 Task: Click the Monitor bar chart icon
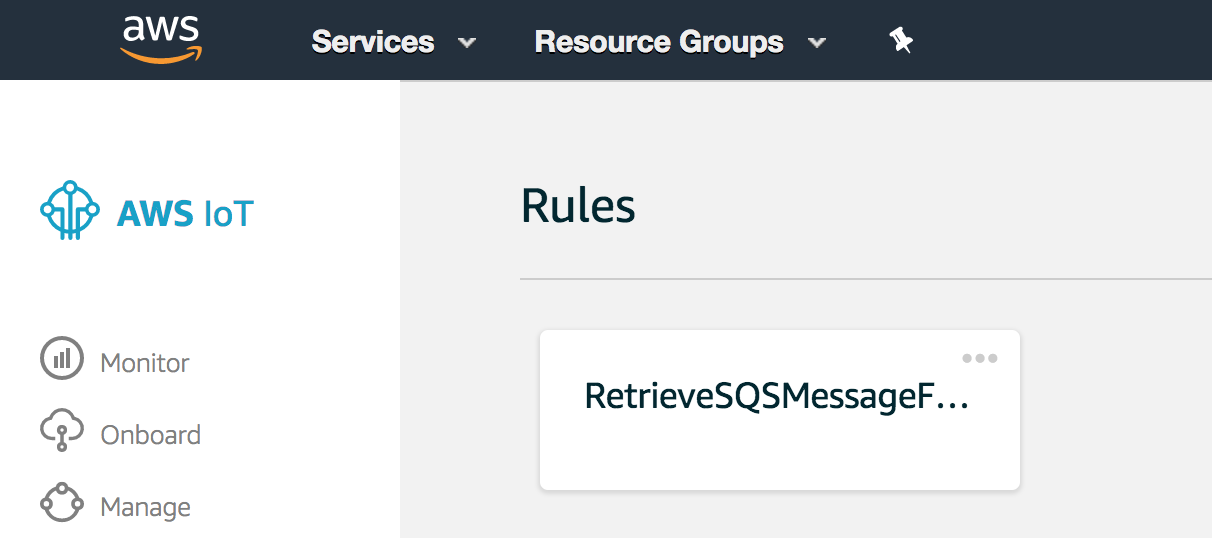(x=62, y=359)
